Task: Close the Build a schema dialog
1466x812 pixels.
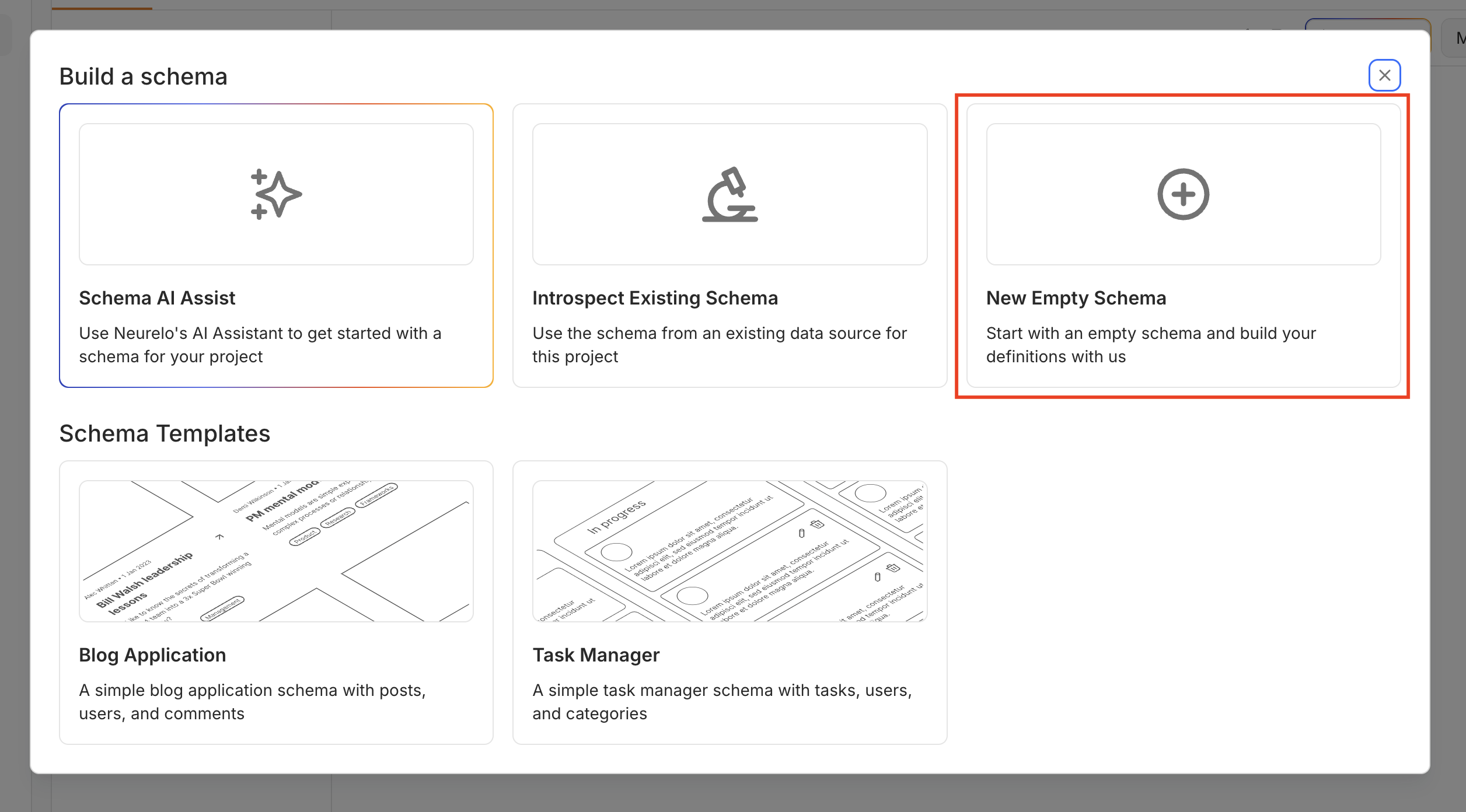Action: pos(1384,75)
